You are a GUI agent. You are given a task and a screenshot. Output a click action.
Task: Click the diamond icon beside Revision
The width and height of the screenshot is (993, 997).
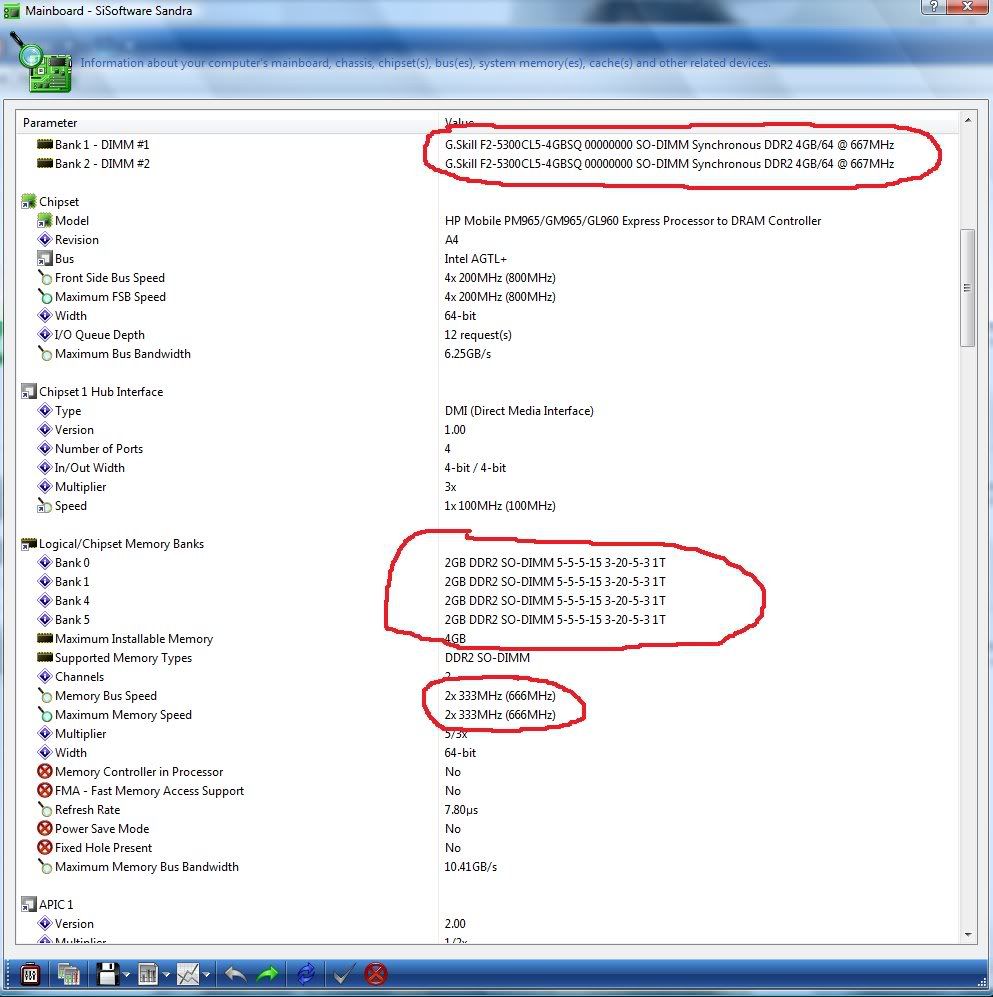click(x=45, y=240)
